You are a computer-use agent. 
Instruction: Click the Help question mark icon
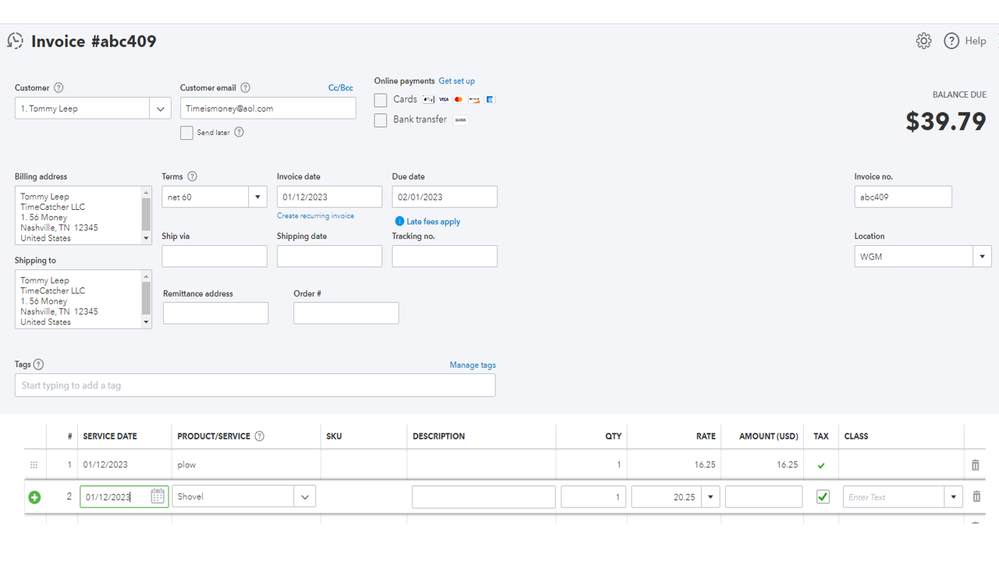pos(951,41)
